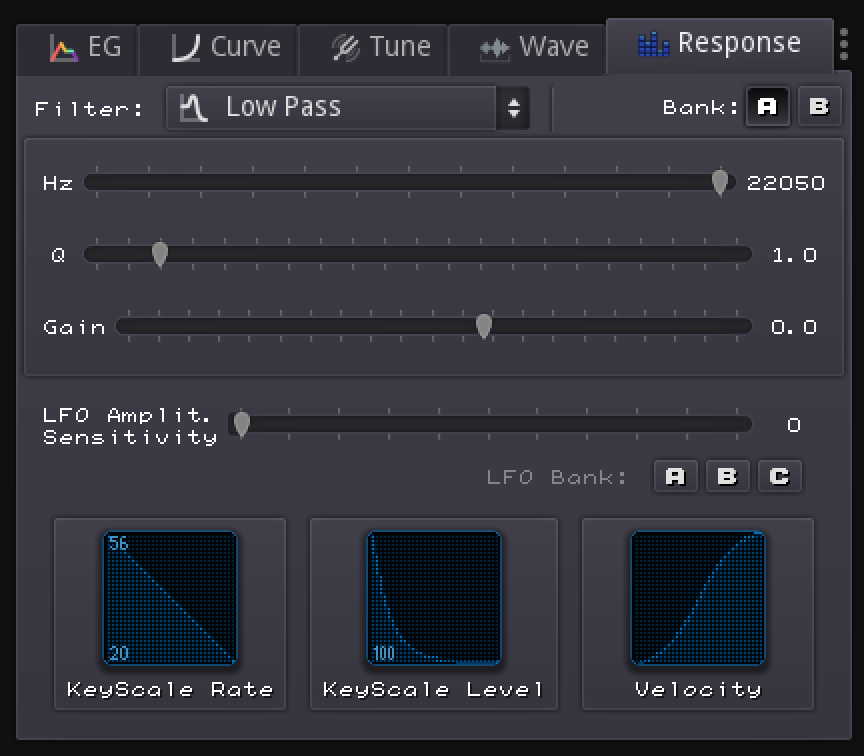Click the 'LFO Bank:' label
The height and width of the screenshot is (756, 864).
tap(557, 477)
